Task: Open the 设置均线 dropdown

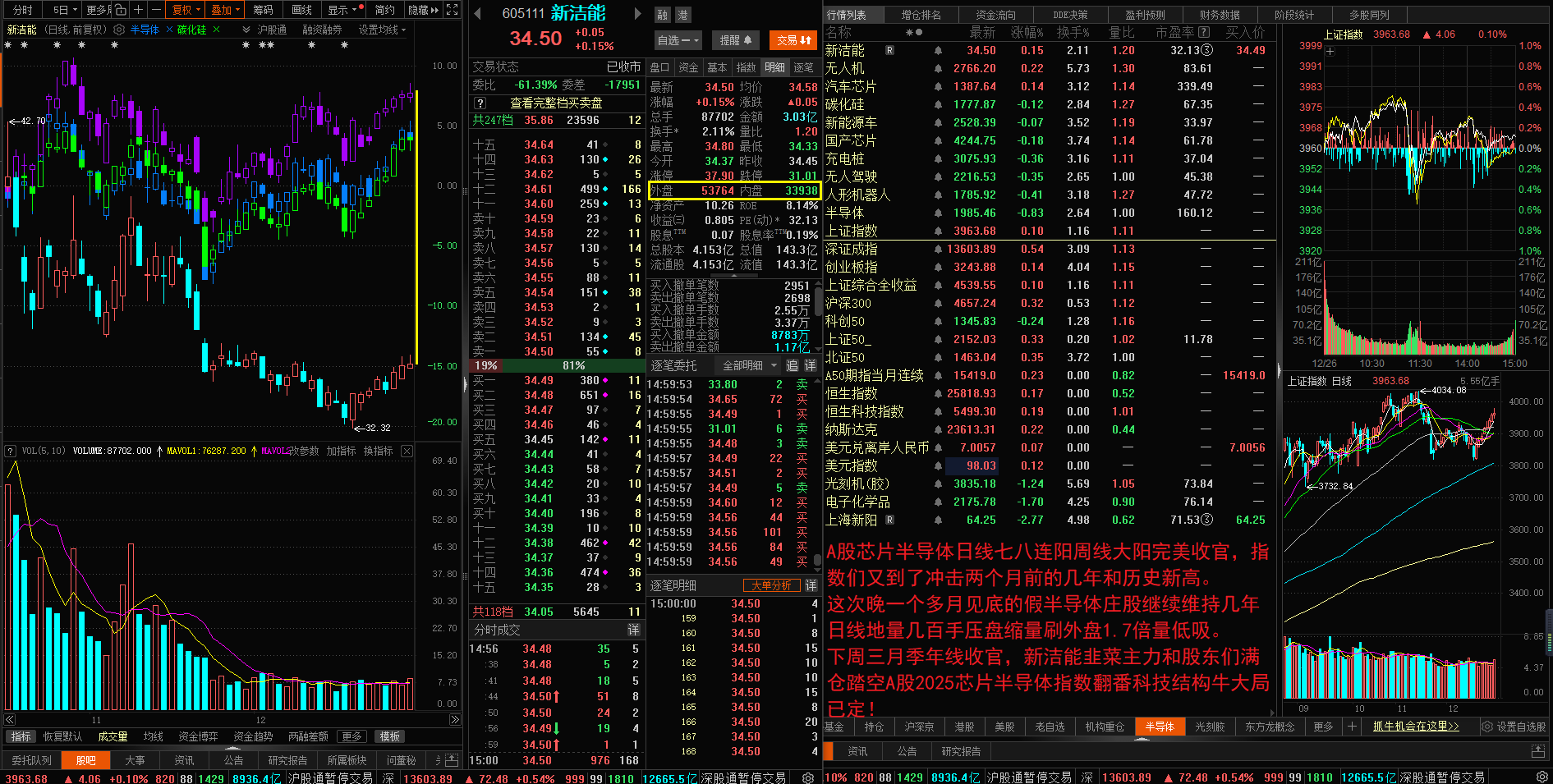Action: (382, 30)
